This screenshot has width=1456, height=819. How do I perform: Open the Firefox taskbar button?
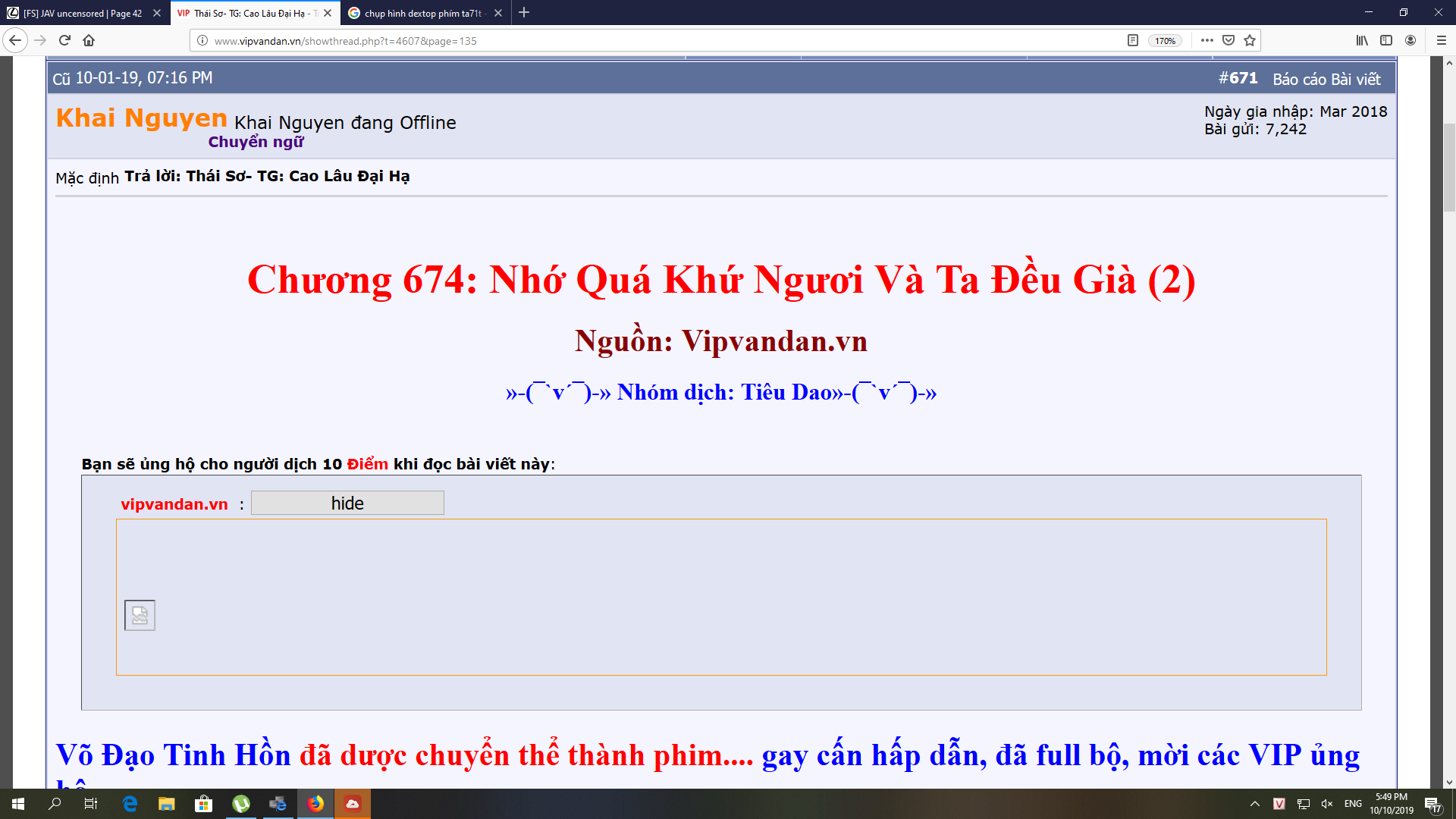(315, 804)
